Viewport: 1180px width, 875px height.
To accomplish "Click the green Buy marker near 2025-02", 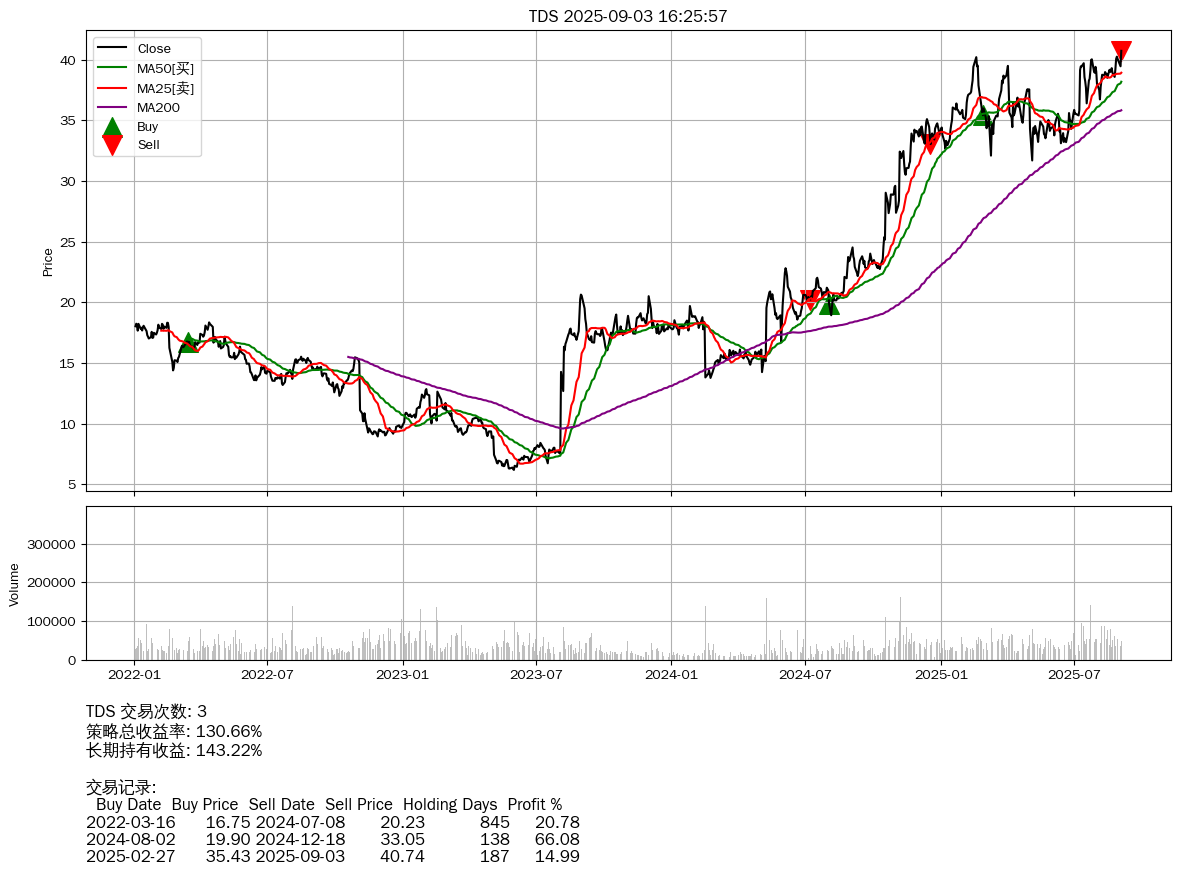I will pyautogui.click(x=982, y=117).
